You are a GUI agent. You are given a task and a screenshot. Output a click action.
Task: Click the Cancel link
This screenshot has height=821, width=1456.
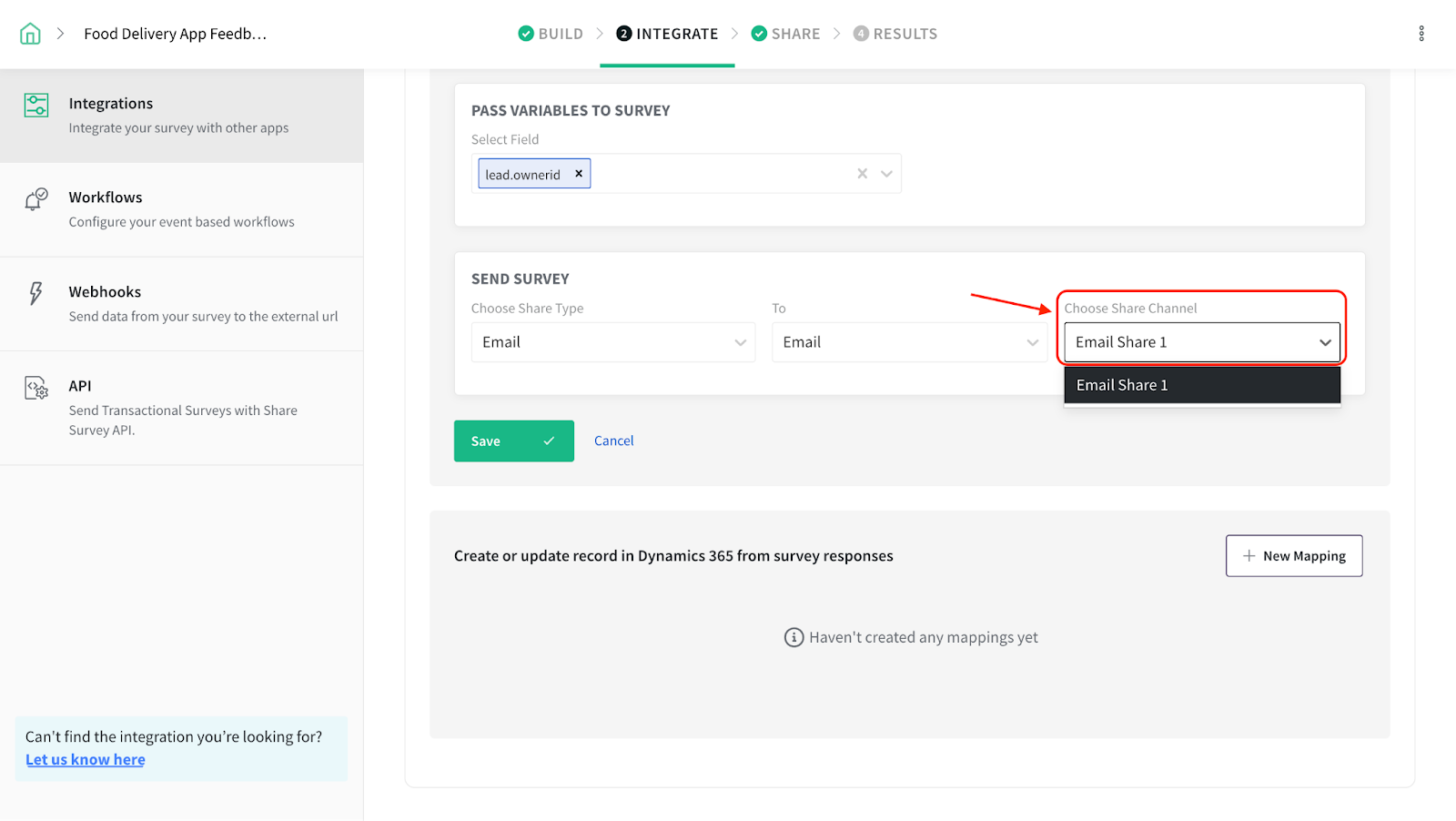(x=614, y=441)
